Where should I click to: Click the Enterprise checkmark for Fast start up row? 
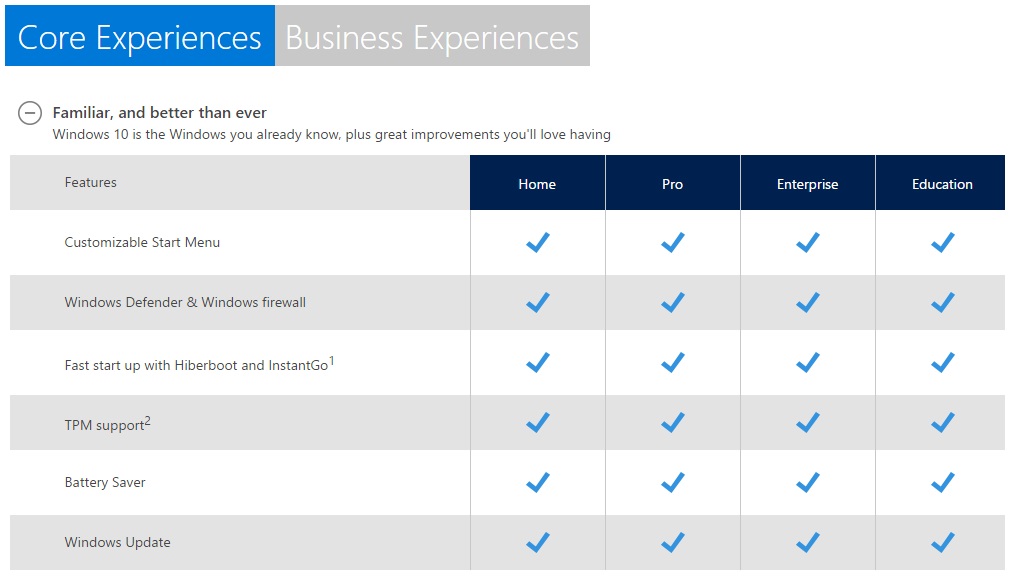(808, 362)
